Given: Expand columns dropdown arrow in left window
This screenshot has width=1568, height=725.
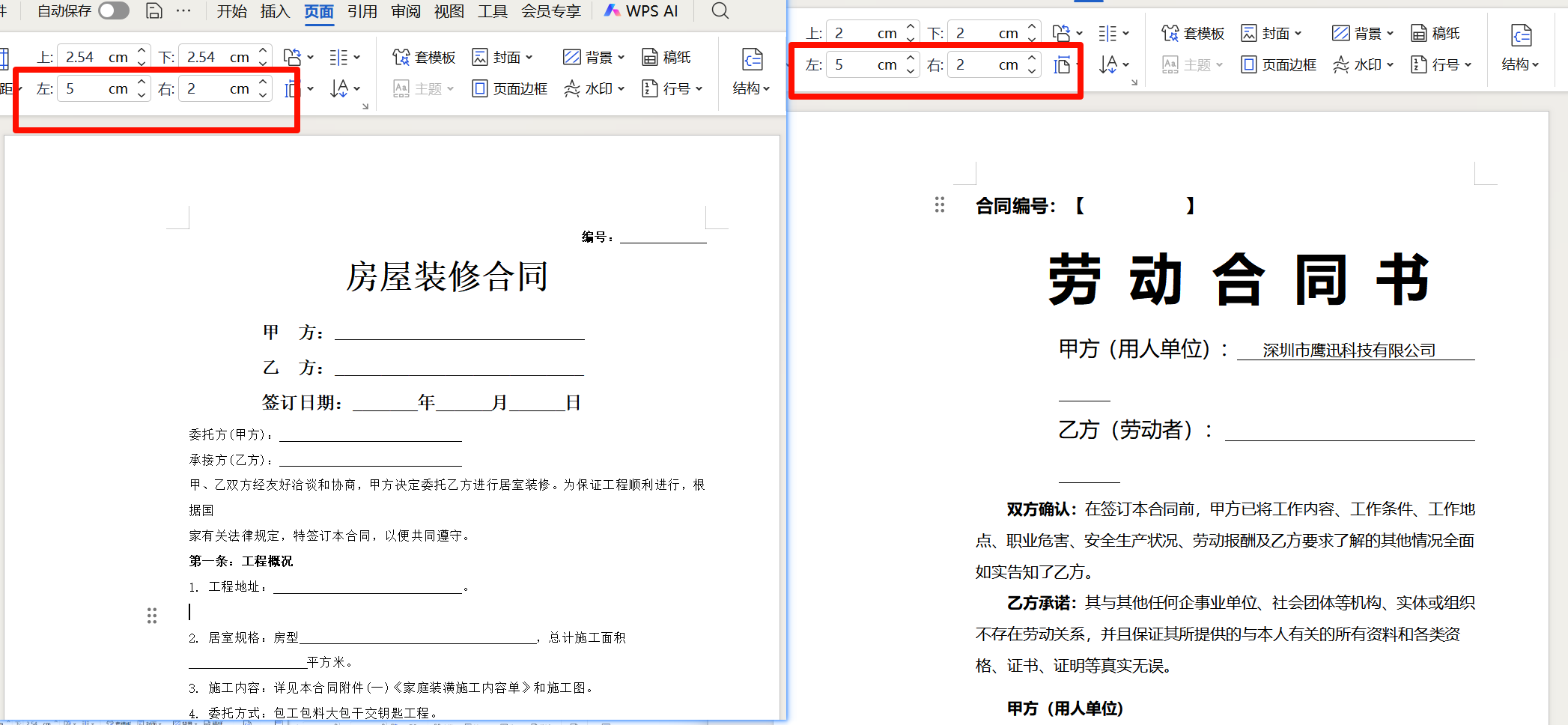Looking at the screenshot, I should pos(357,57).
